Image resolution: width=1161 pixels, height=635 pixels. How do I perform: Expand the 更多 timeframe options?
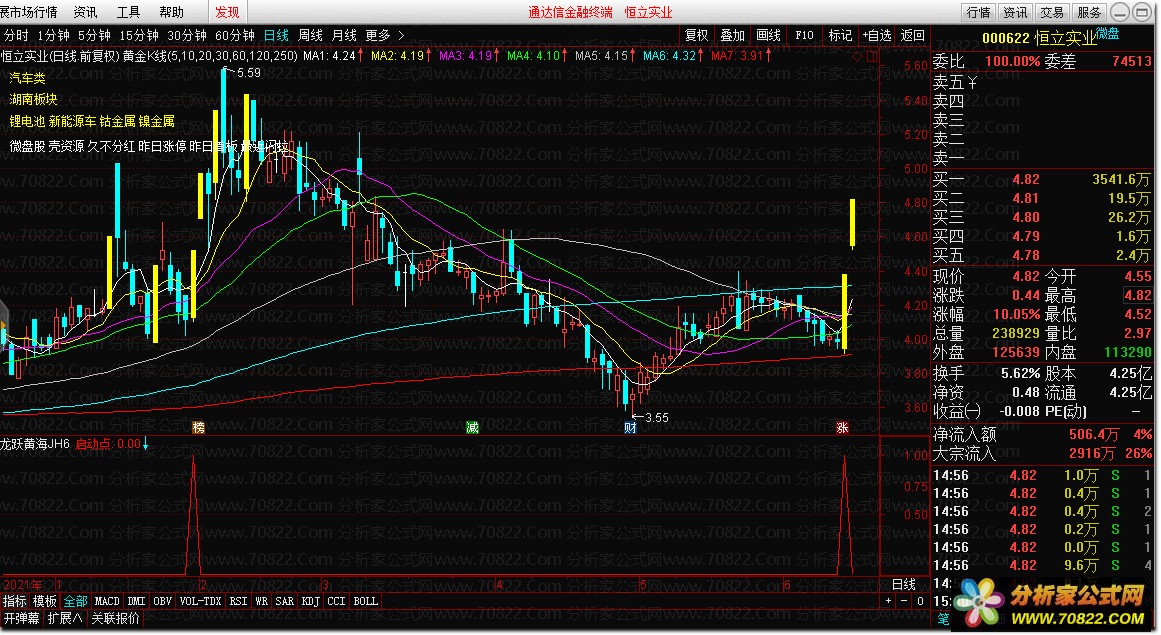pyautogui.click(x=378, y=35)
